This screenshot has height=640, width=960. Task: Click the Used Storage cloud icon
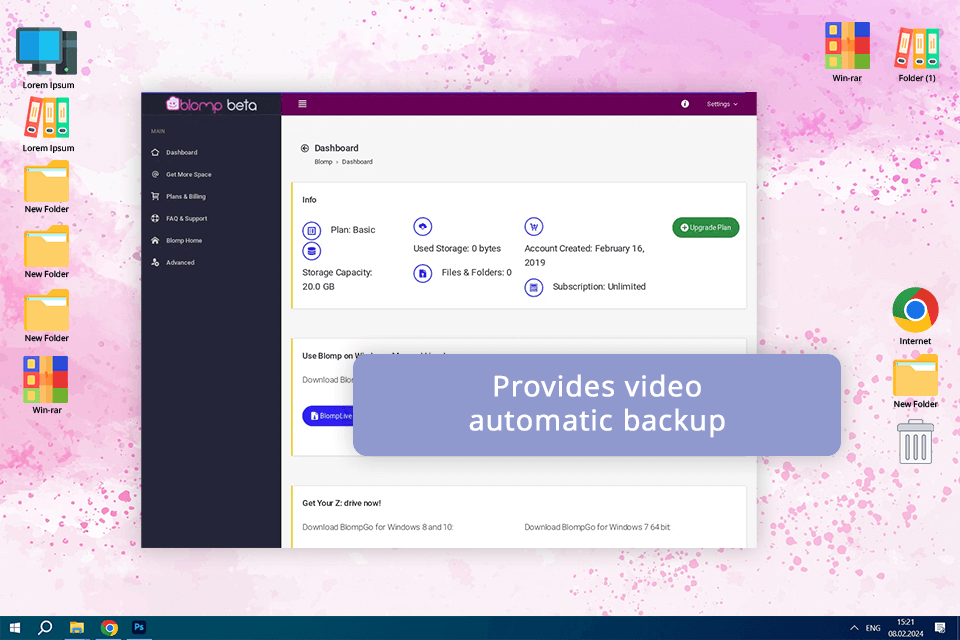(x=422, y=227)
